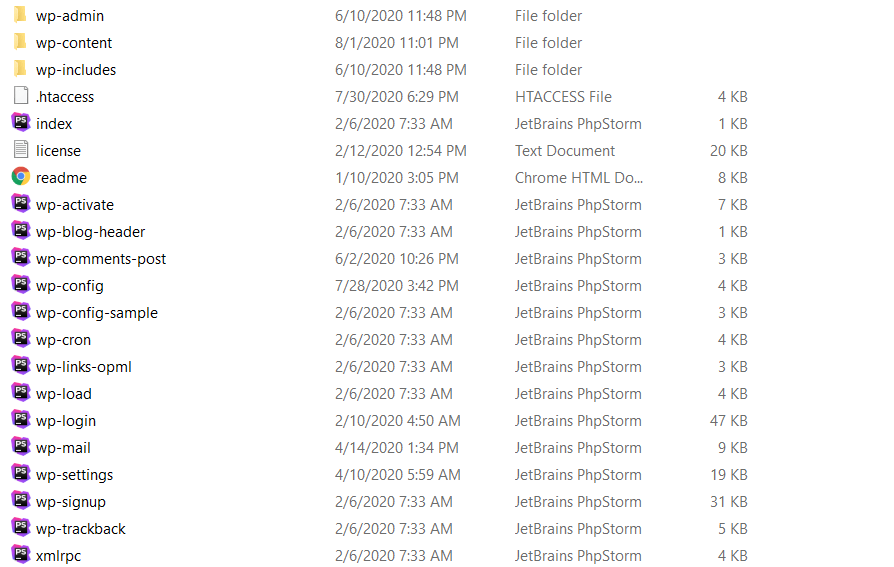Viewport: 894px width, 567px height.
Task: Click the PhpStorm icon beside wp-blog-header
Action: (21, 230)
